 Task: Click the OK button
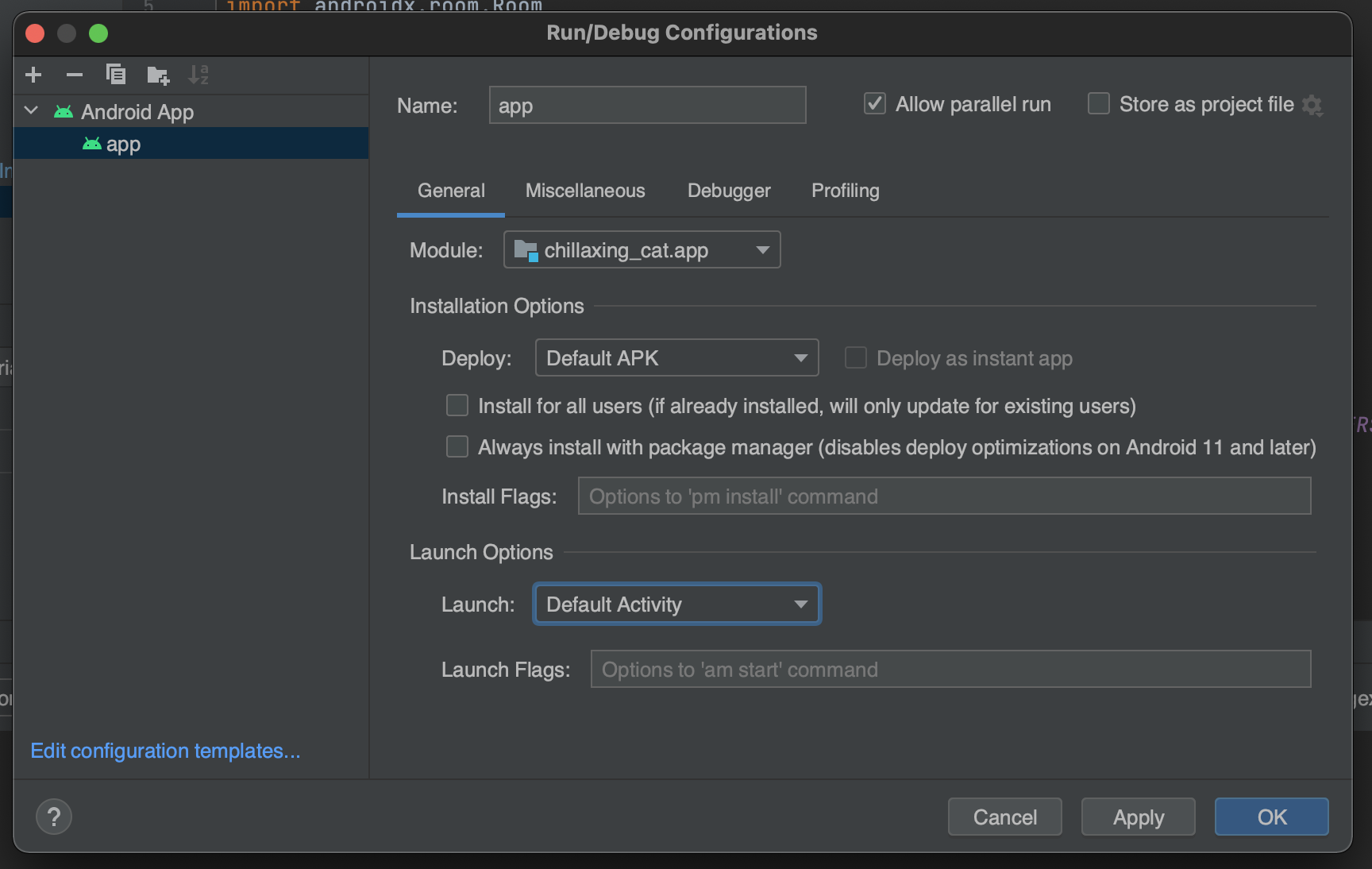1271,817
